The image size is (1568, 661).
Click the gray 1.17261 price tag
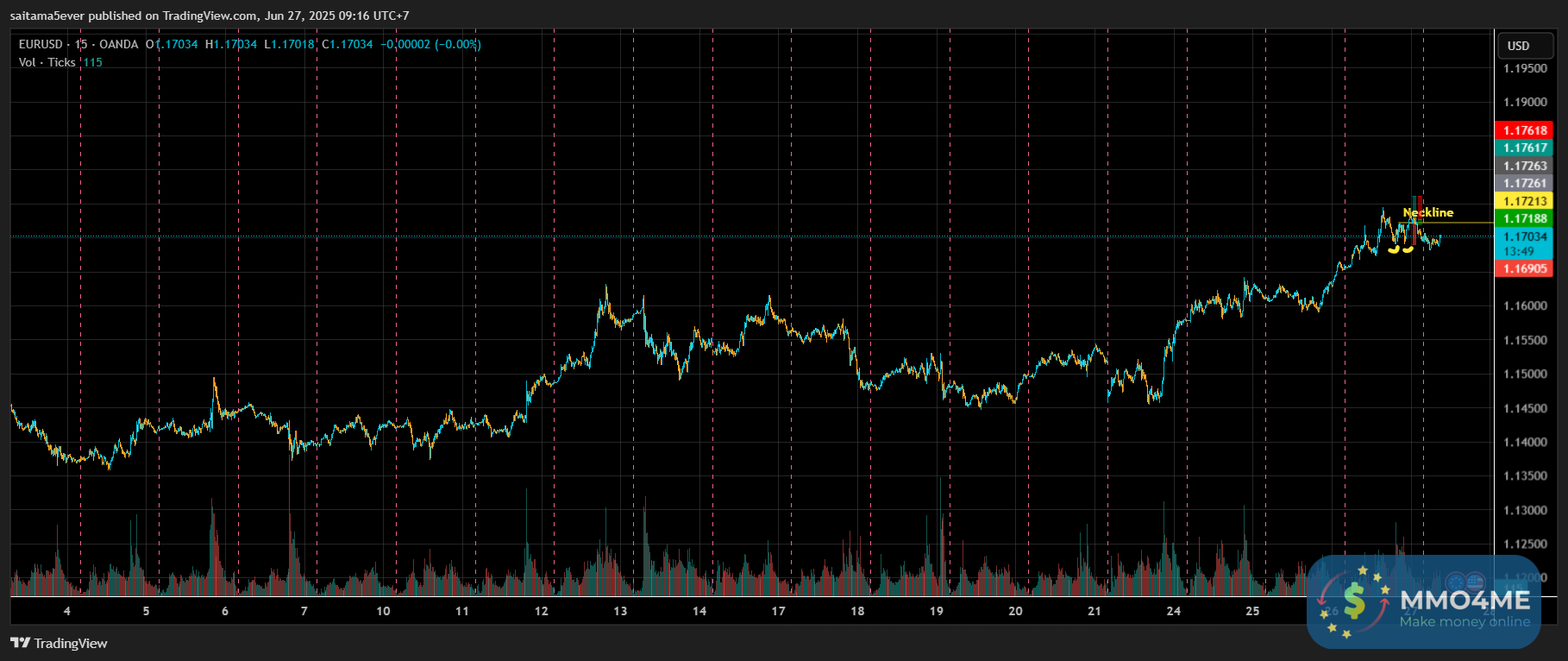1524,183
